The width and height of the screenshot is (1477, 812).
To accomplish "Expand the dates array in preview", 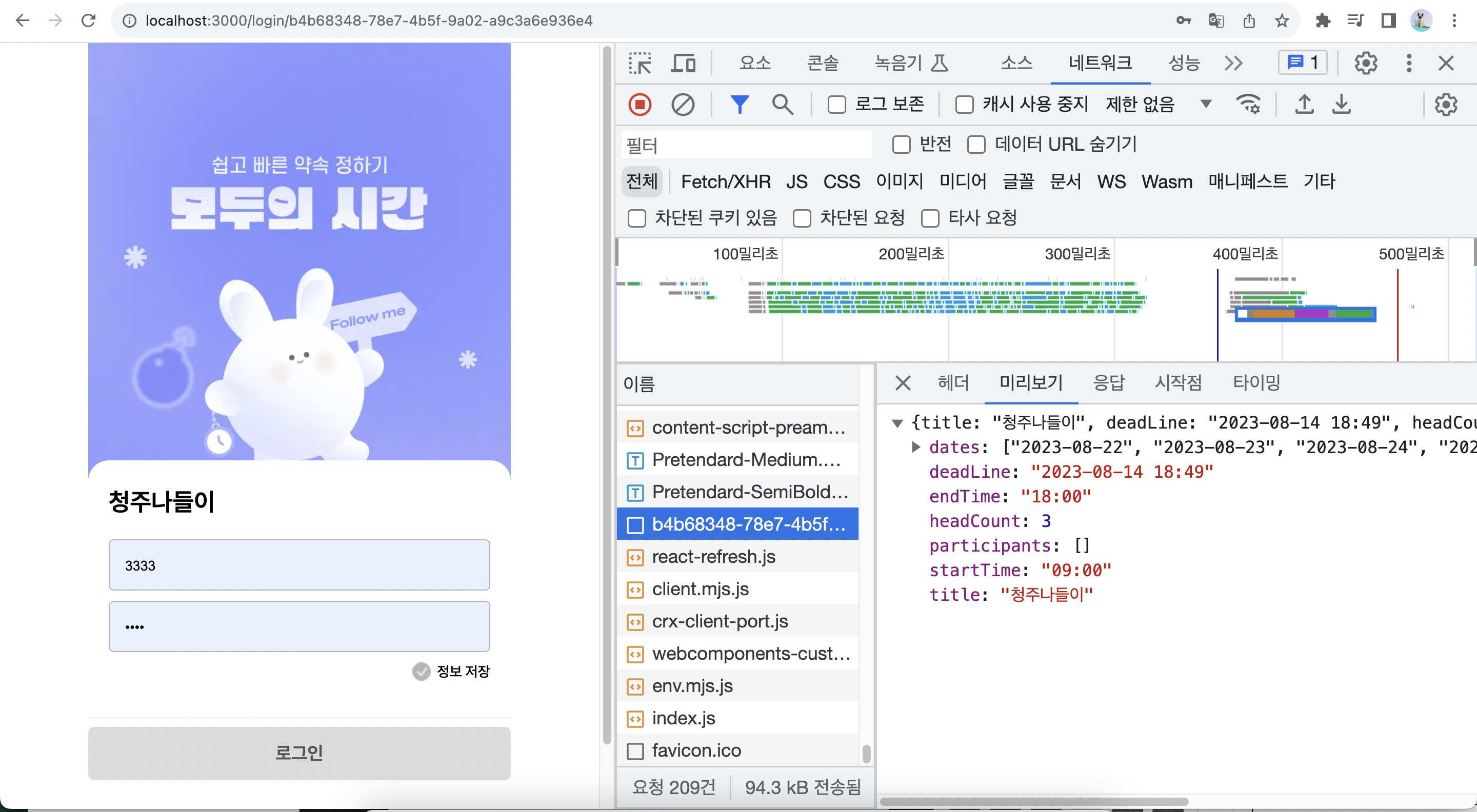I will pyautogui.click(x=915, y=447).
